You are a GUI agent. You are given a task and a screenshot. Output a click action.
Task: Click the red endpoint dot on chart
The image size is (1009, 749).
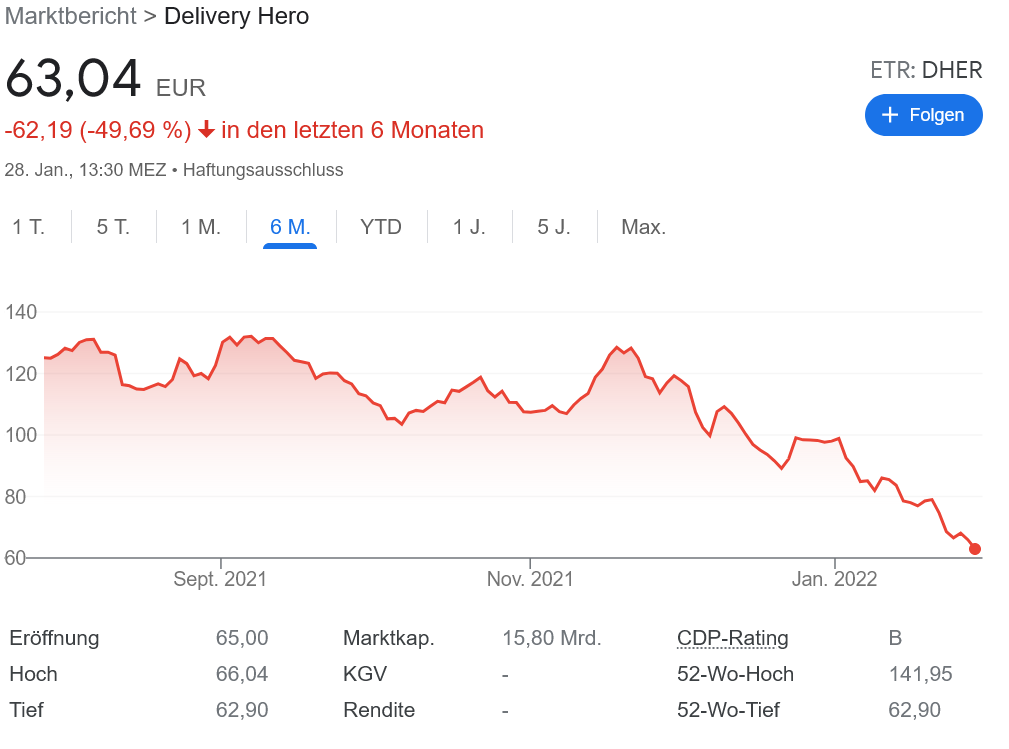click(975, 549)
